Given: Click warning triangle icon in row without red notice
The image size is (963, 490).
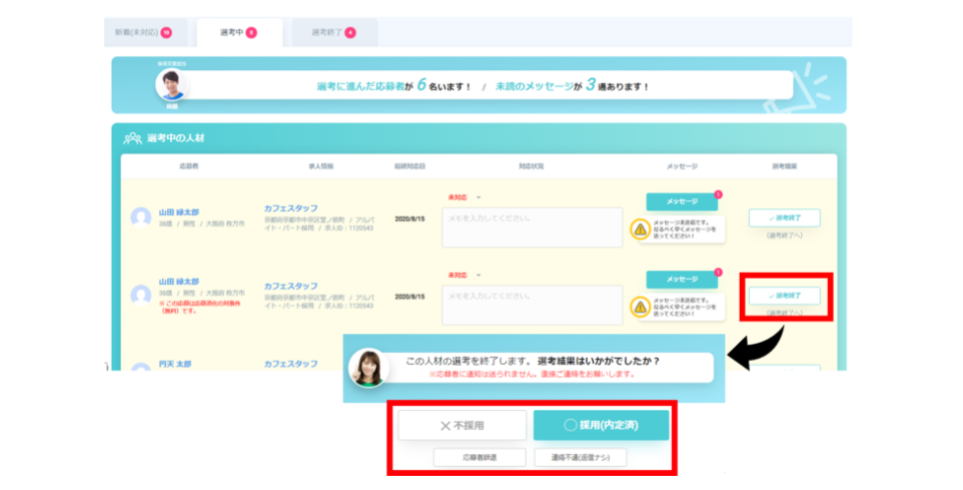Looking at the screenshot, I should pyautogui.click(x=640, y=230).
